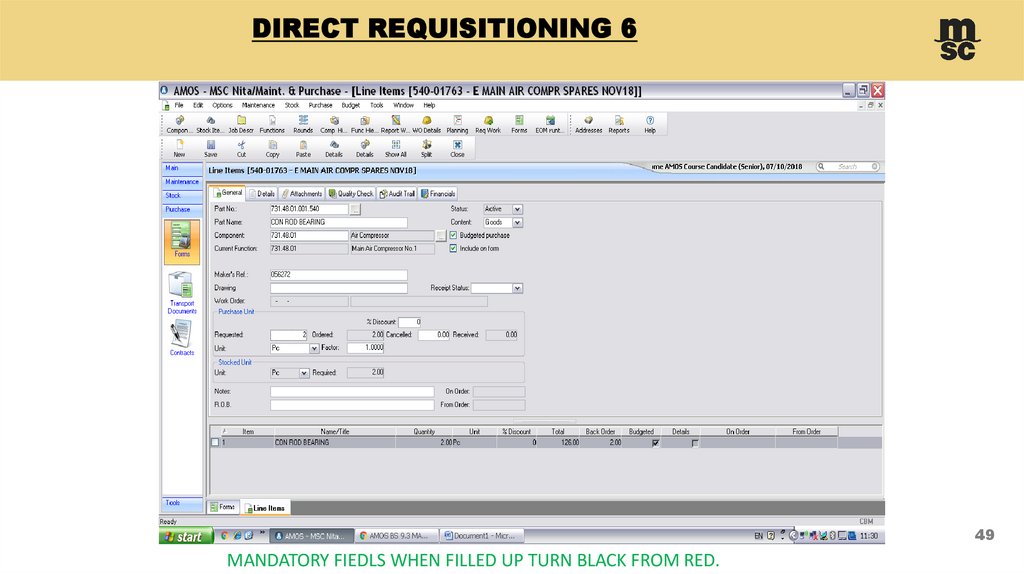Switch to the Financials tab
This screenshot has width=1024, height=574.
point(438,193)
